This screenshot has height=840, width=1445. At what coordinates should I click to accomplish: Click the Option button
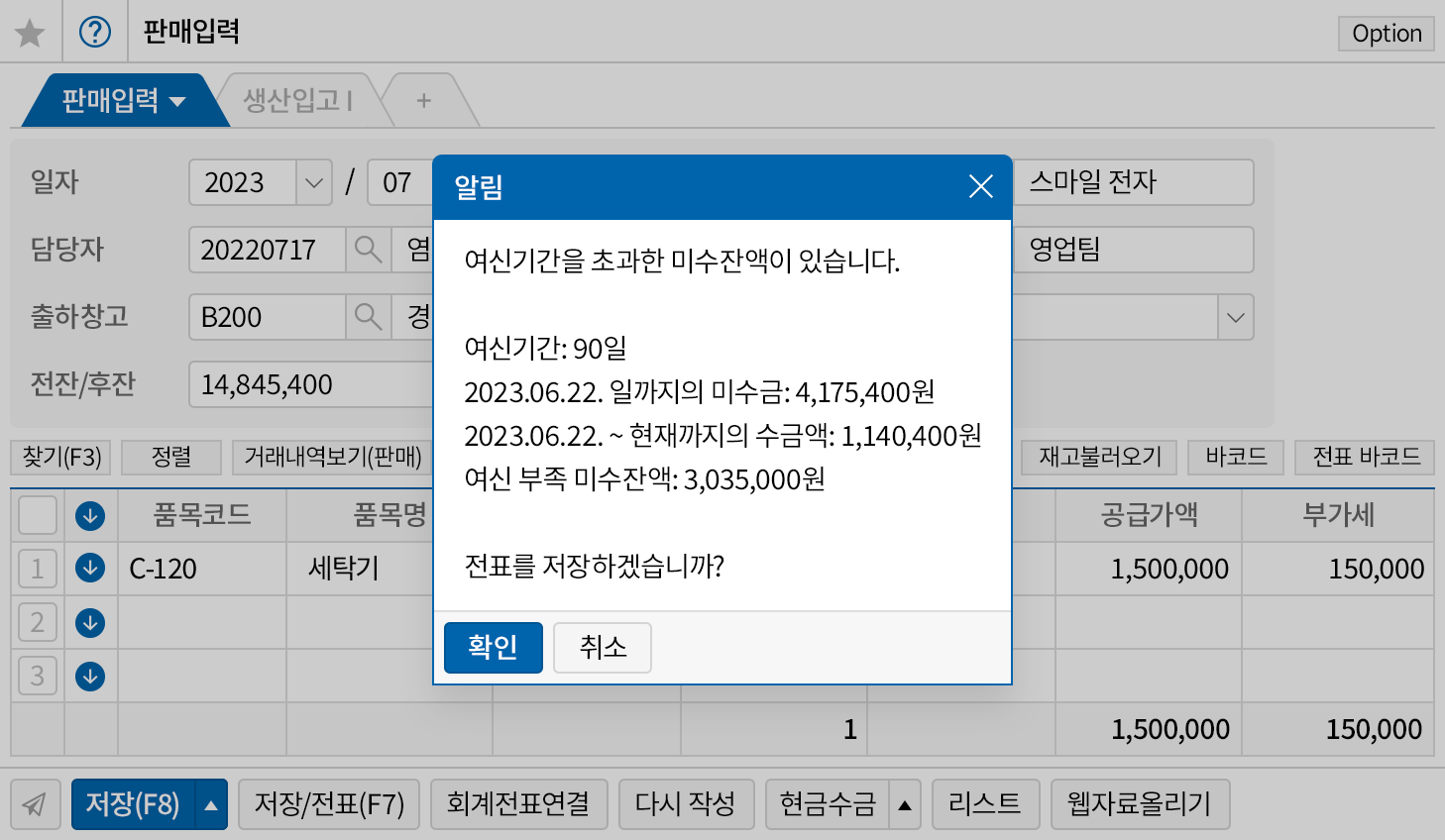pos(1386,34)
